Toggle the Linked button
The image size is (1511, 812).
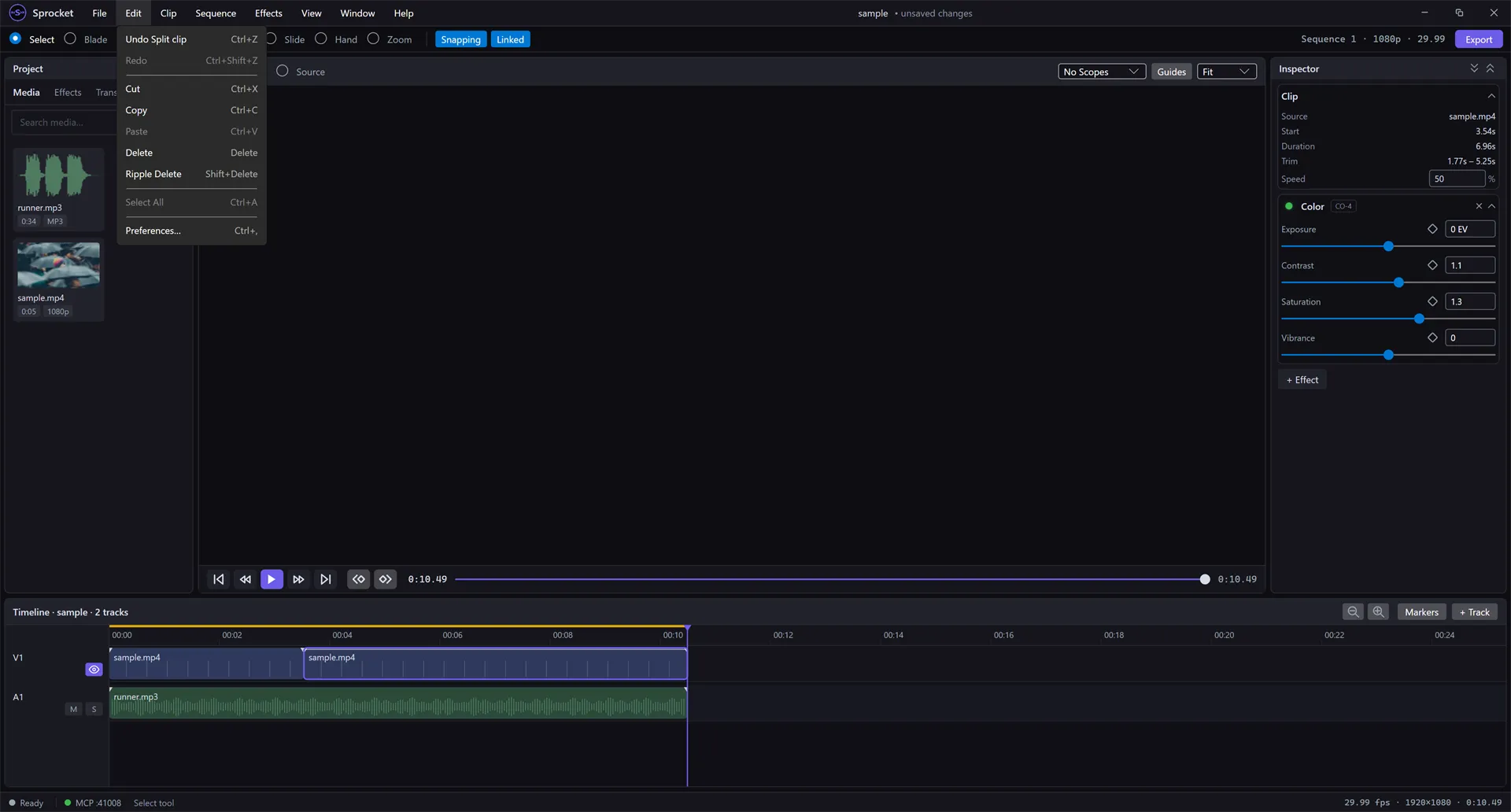pyautogui.click(x=510, y=39)
